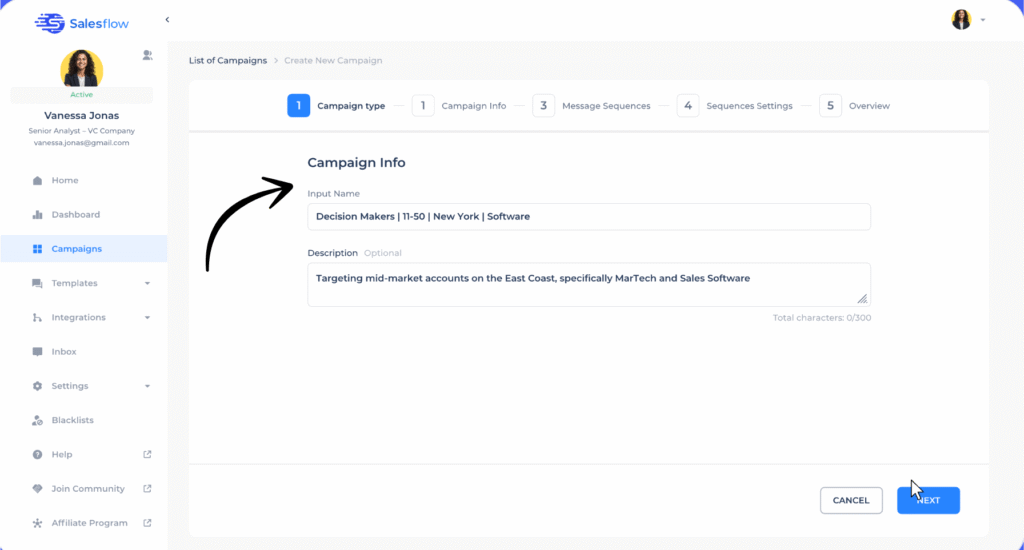Open Help external link icon
Viewport: 1024px width, 550px height.
tap(147, 455)
